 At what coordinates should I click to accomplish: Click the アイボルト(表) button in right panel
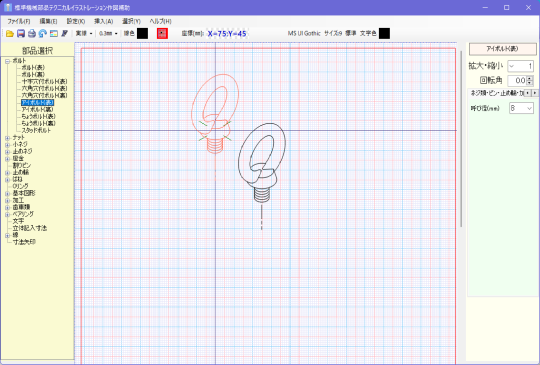click(x=502, y=49)
